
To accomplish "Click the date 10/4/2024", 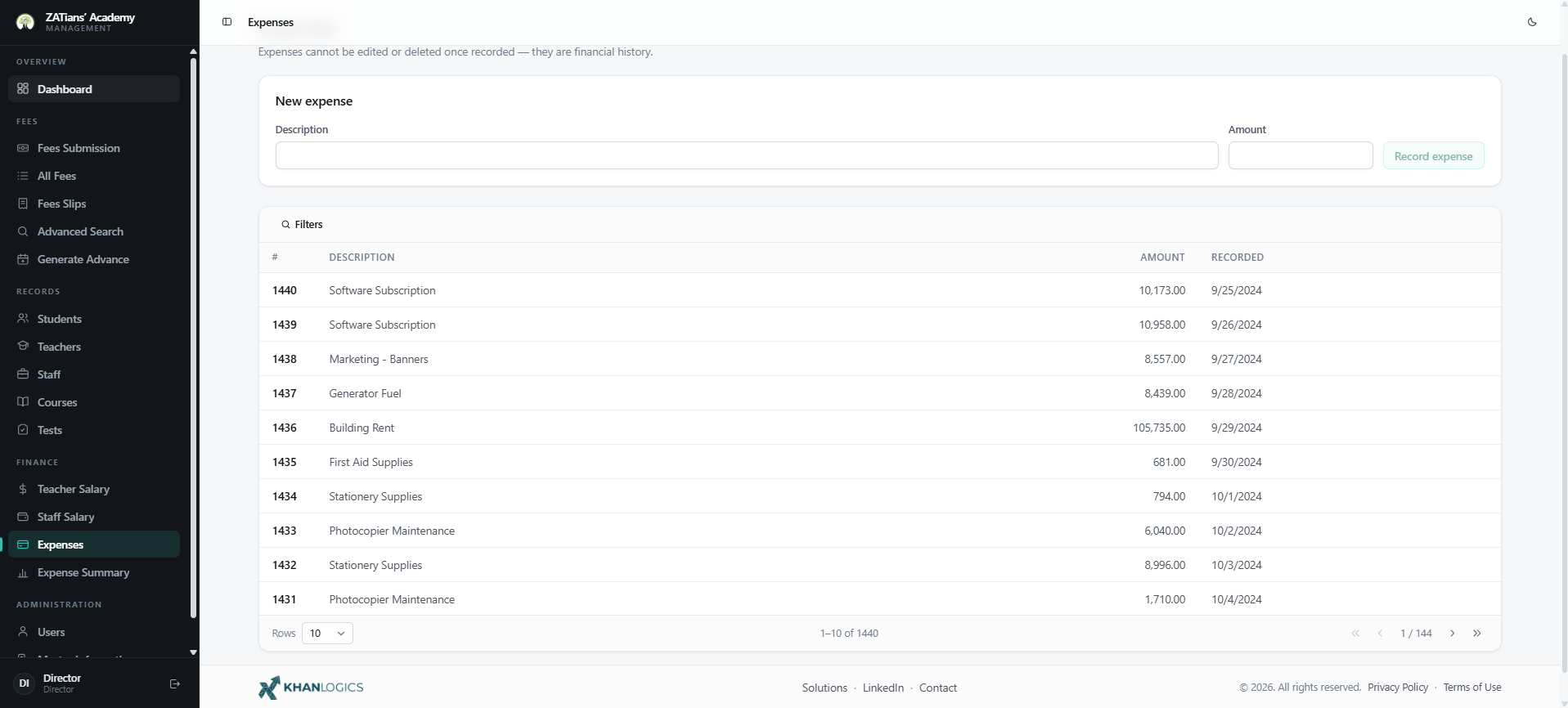I will point(1236,599).
